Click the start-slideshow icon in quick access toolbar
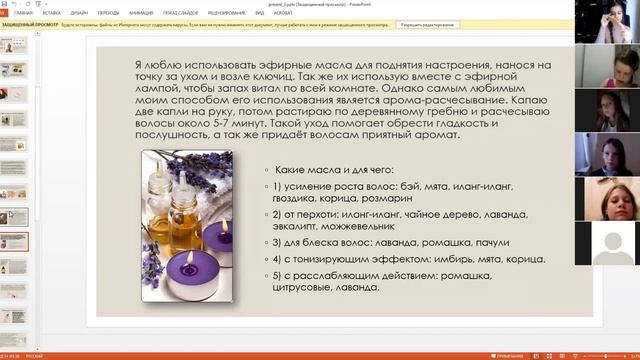 pos(38,4)
